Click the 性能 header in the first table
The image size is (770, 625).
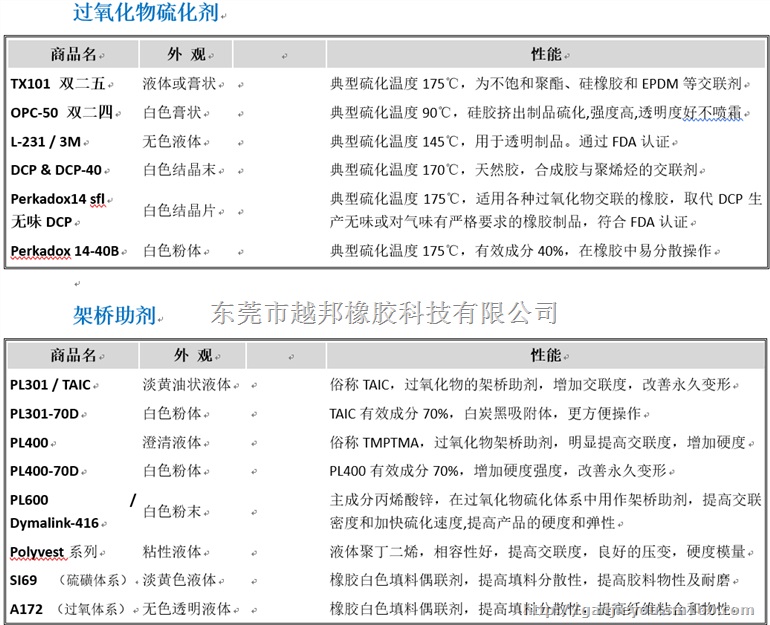click(x=546, y=54)
